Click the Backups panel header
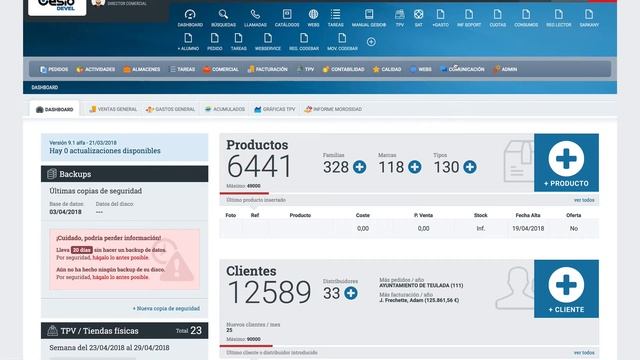 click(124, 174)
